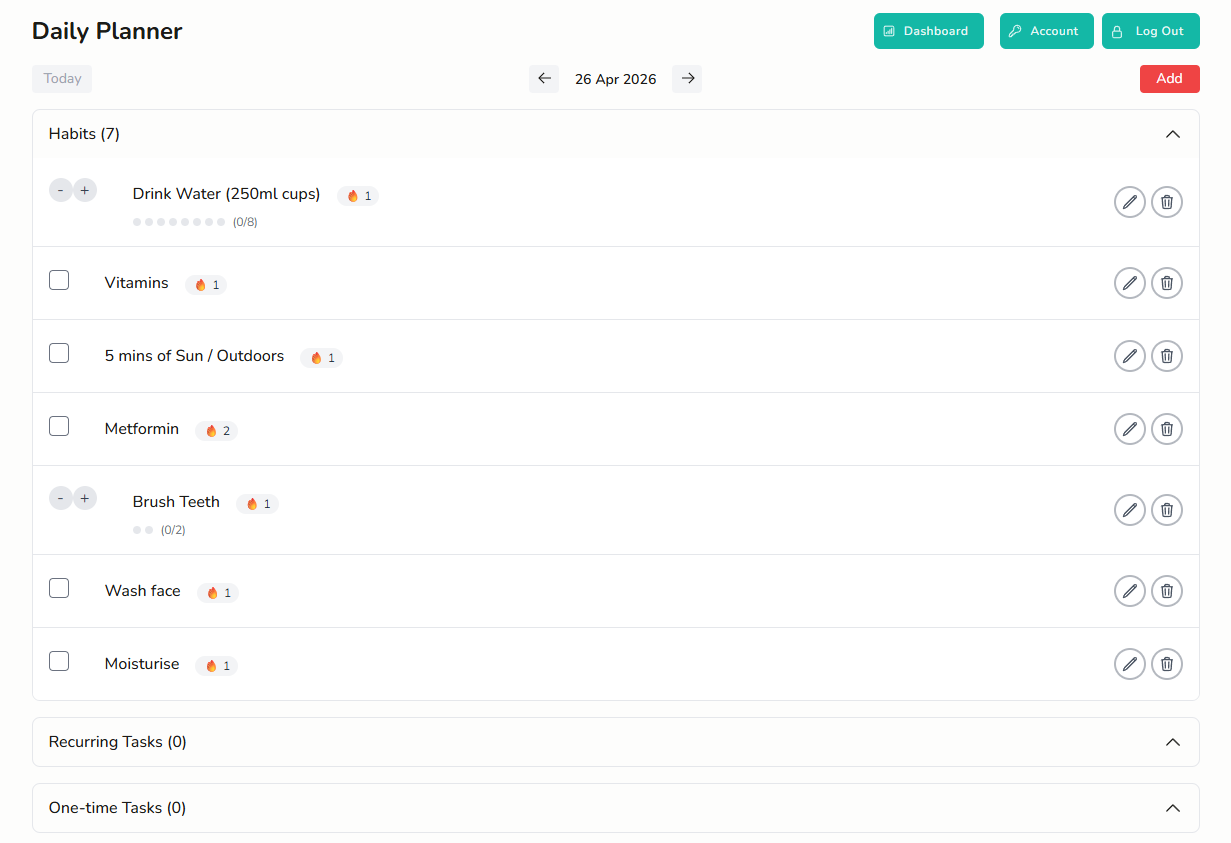Click the Brush Teeth habit name
The image size is (1231, 843).
(x=176, y=502)
